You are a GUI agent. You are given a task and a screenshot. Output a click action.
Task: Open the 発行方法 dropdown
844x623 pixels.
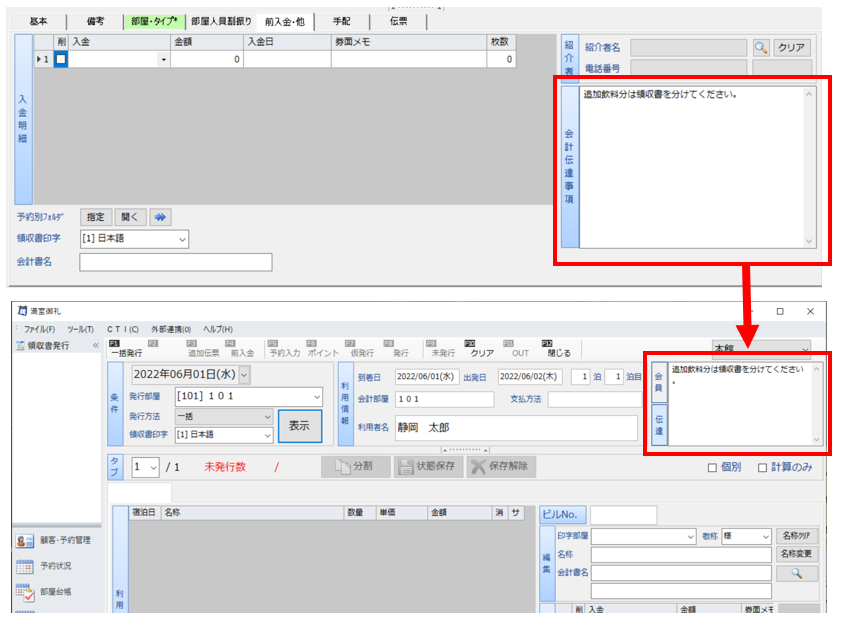click(266, 416)
